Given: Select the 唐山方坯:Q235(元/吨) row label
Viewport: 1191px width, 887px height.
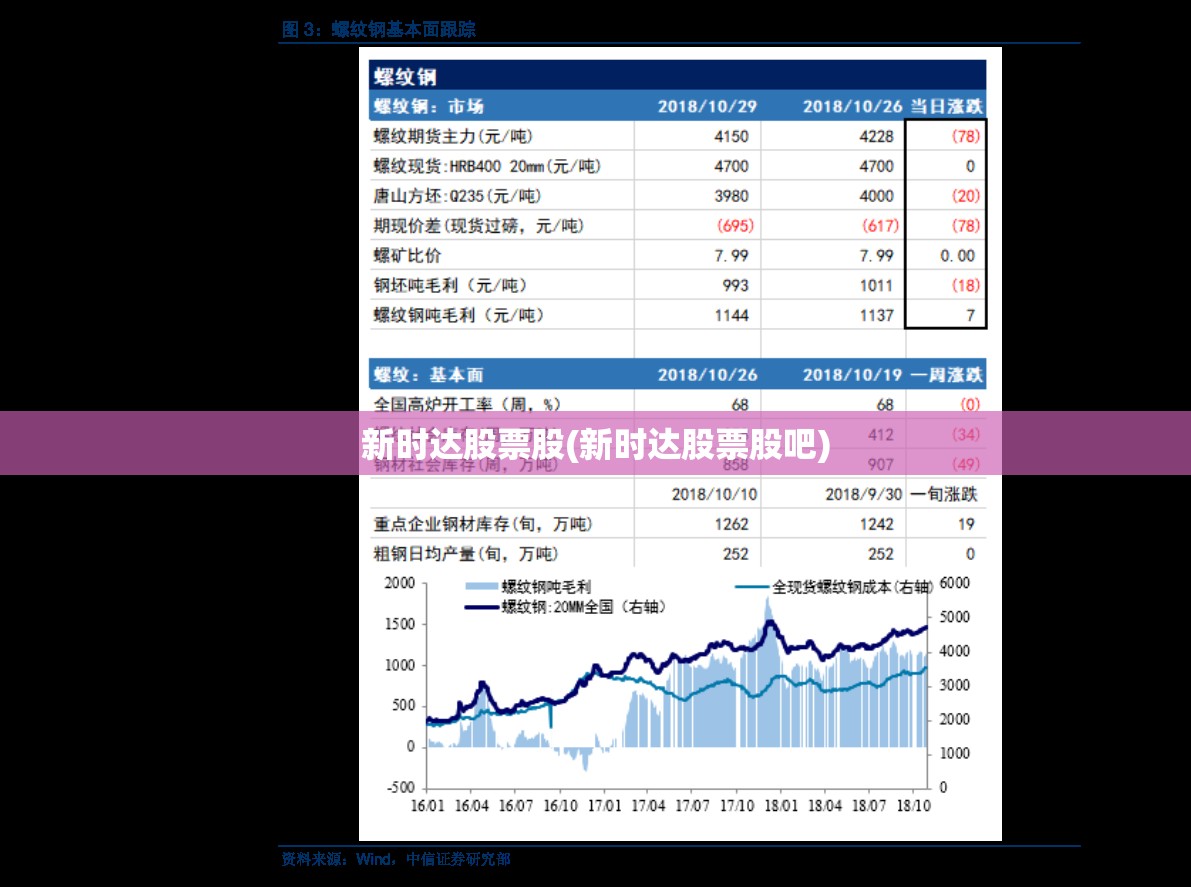Looking at the screenshot, I should [457, 196].
